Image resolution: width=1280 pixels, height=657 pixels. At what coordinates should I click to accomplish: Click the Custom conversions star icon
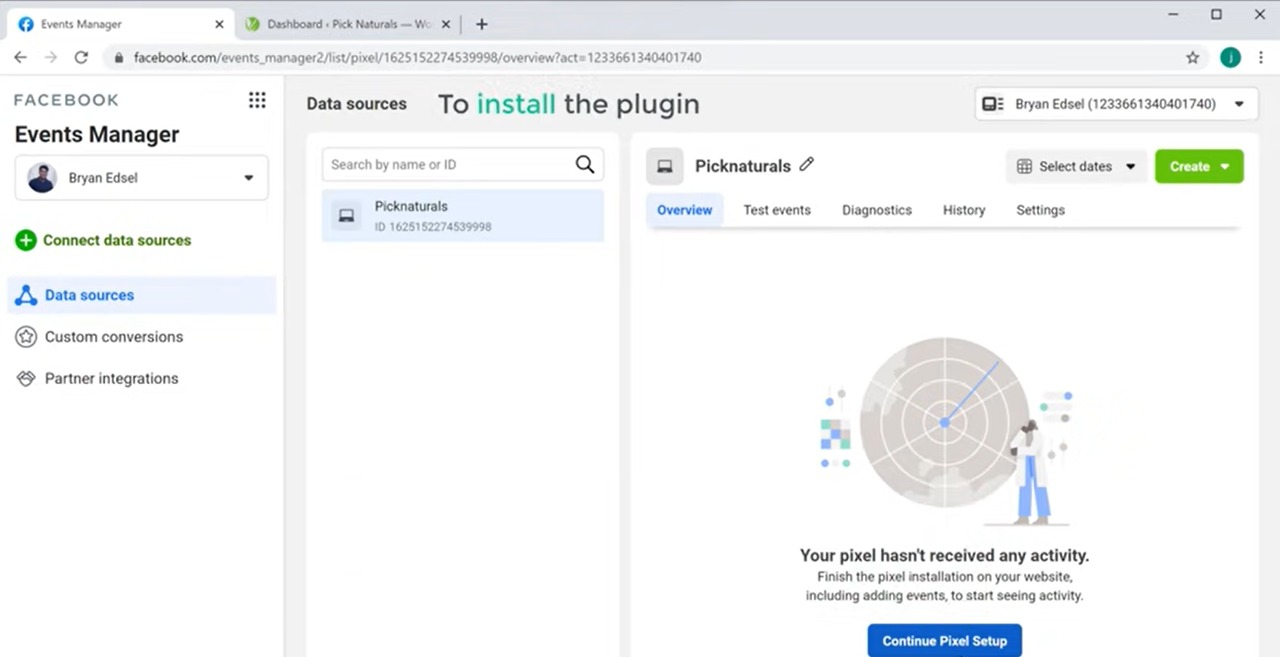[26, 337]
